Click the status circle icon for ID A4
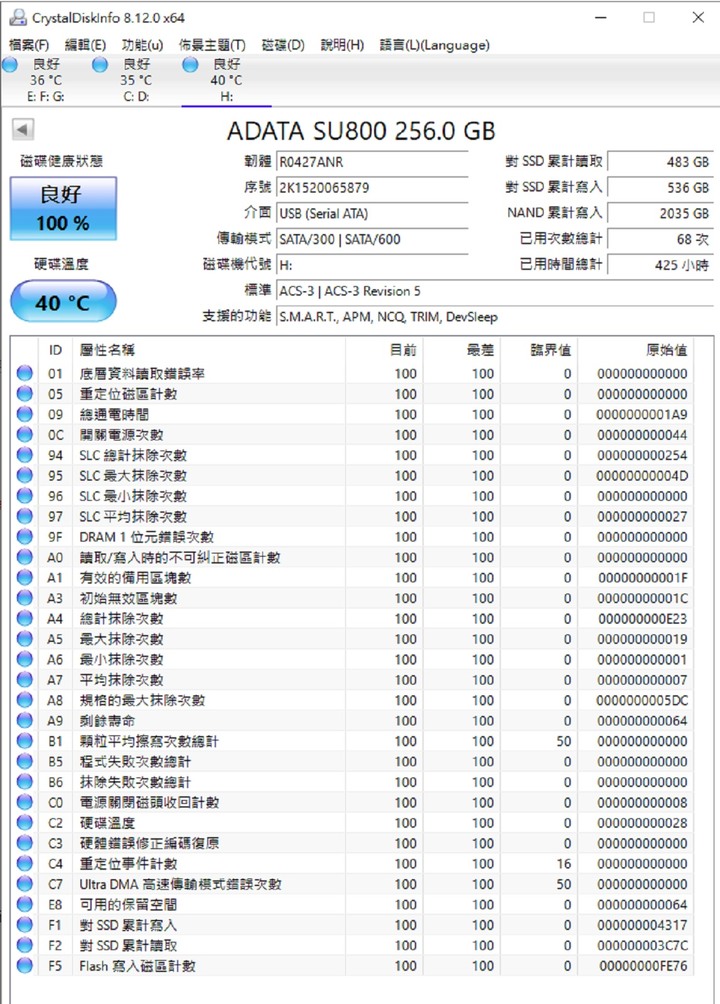The height and width of the screenshot is (1004, 720). point(25,618)
